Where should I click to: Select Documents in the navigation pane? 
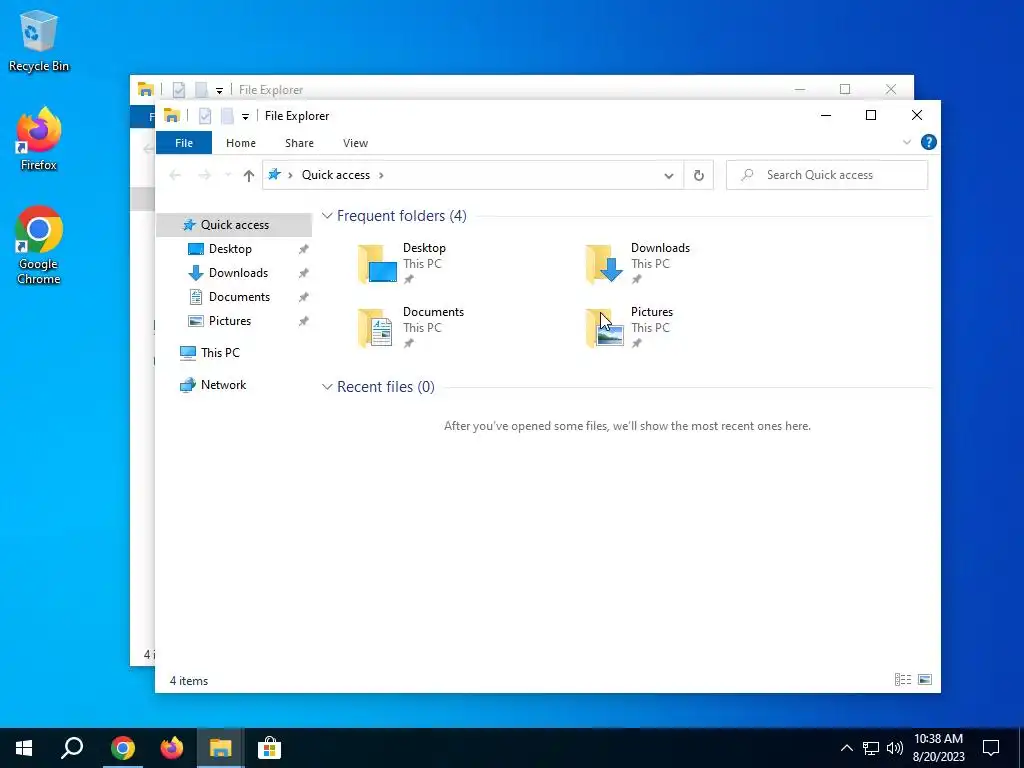[x=239, y=297]
